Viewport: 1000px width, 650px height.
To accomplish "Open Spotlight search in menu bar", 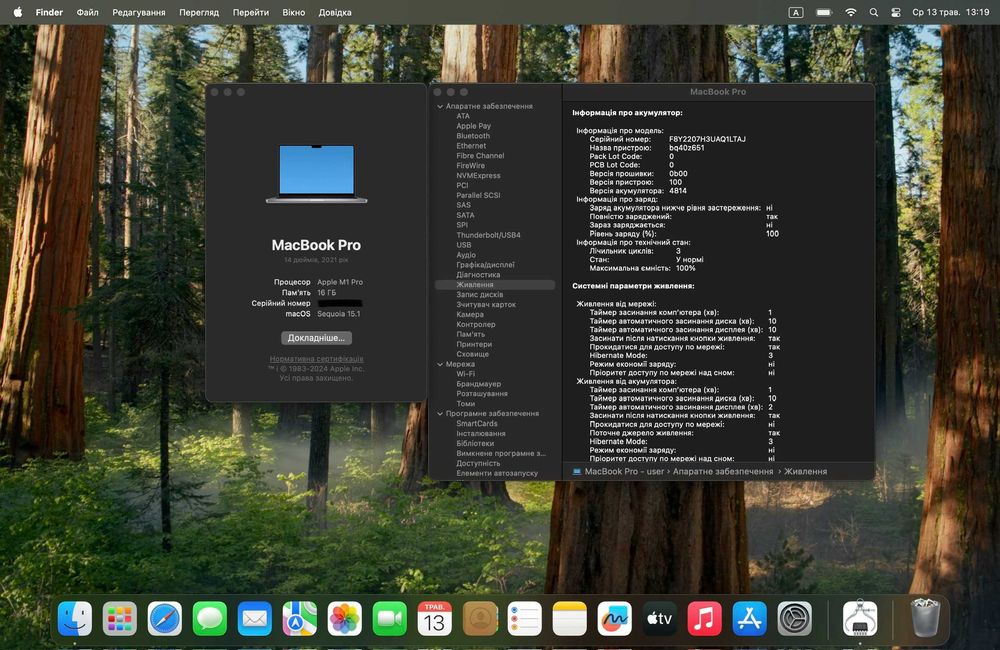I will (x=874, y=12).
